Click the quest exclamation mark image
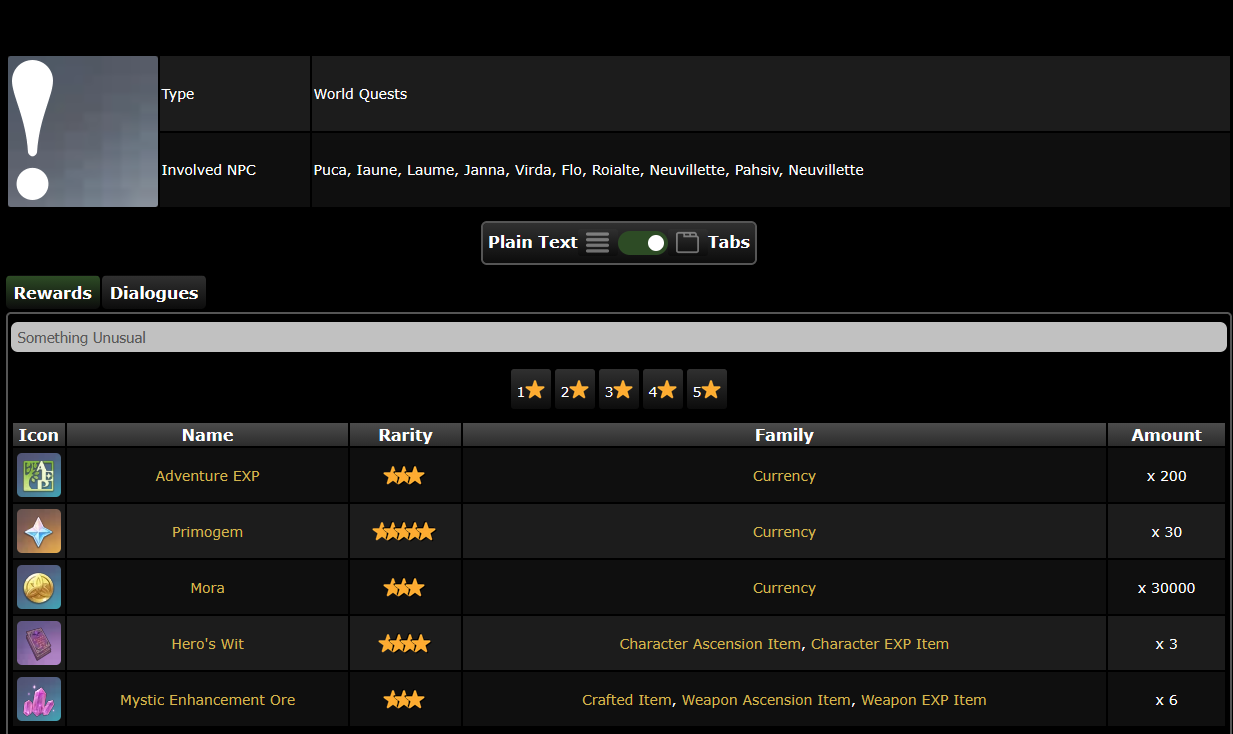This screenshot has width=1233, height=734. [83, 132]
